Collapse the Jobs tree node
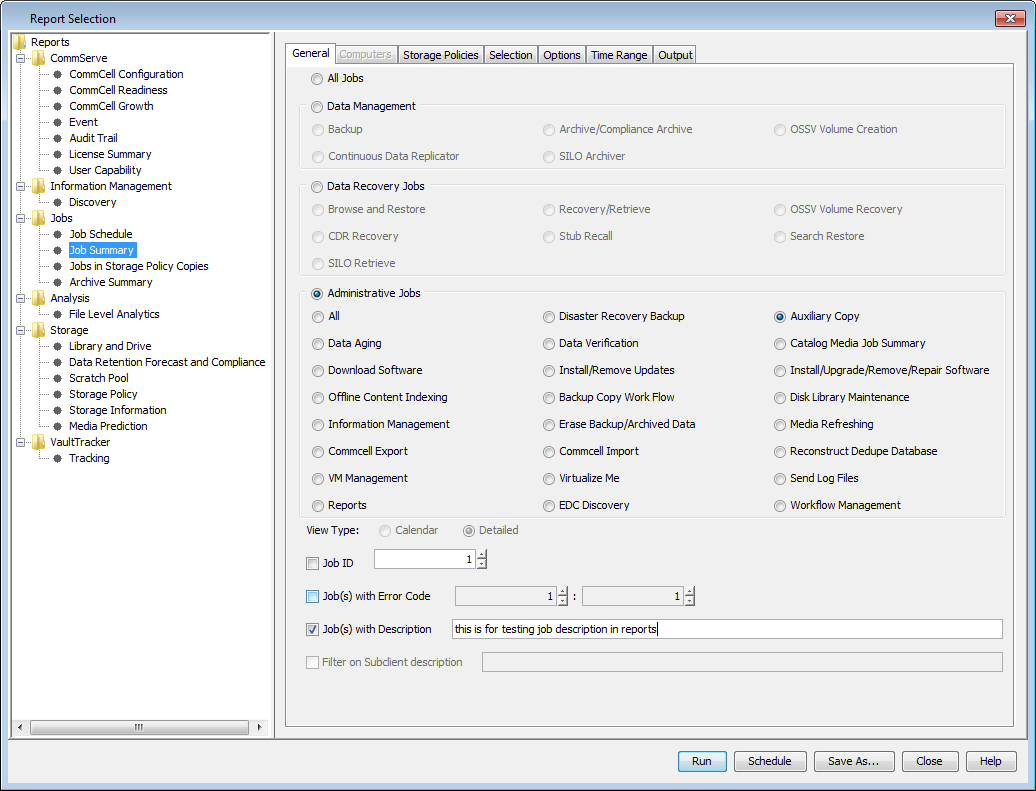The image size is (1036, 791). [20, 218]
